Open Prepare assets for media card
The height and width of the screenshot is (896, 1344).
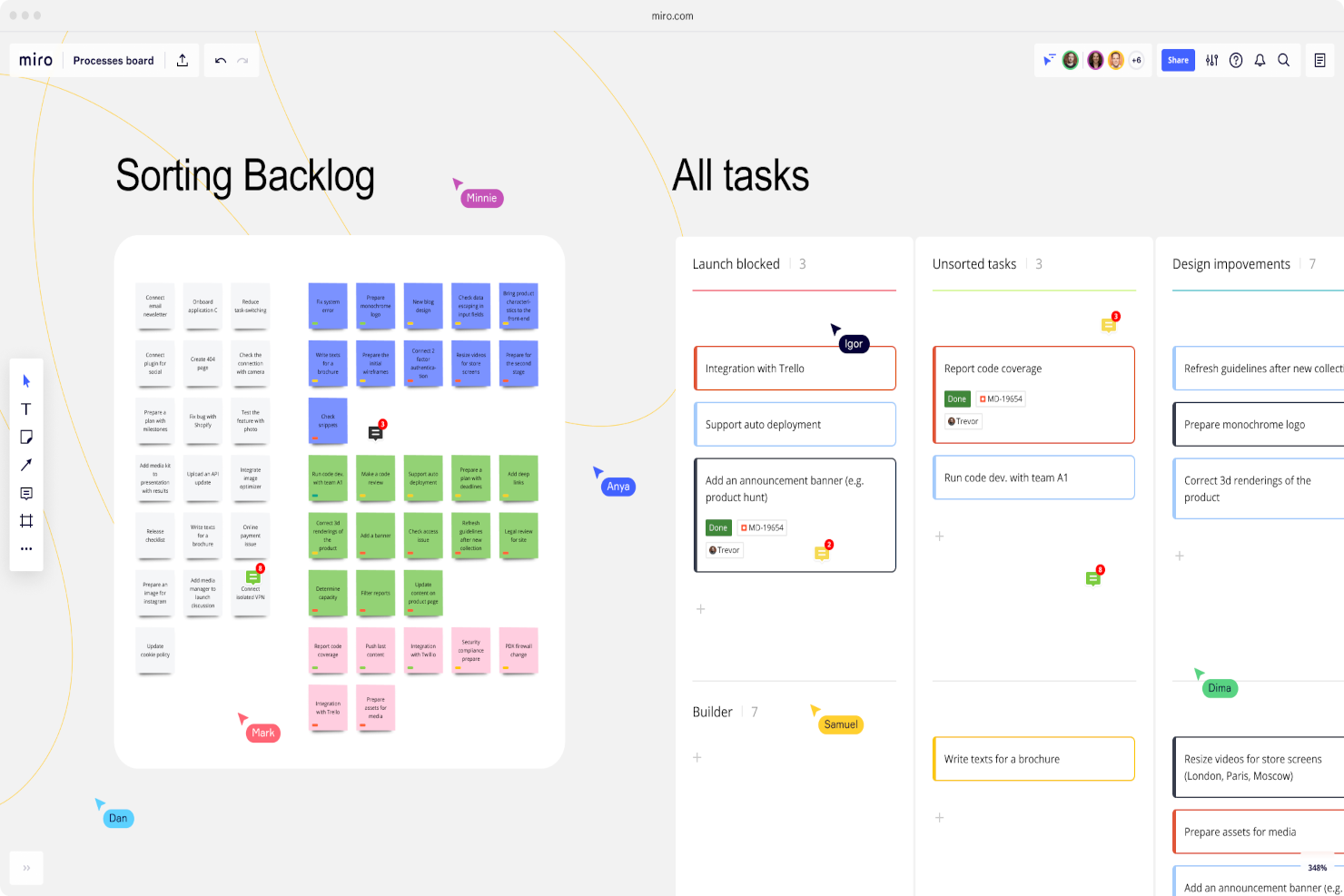pos(1259,832)
